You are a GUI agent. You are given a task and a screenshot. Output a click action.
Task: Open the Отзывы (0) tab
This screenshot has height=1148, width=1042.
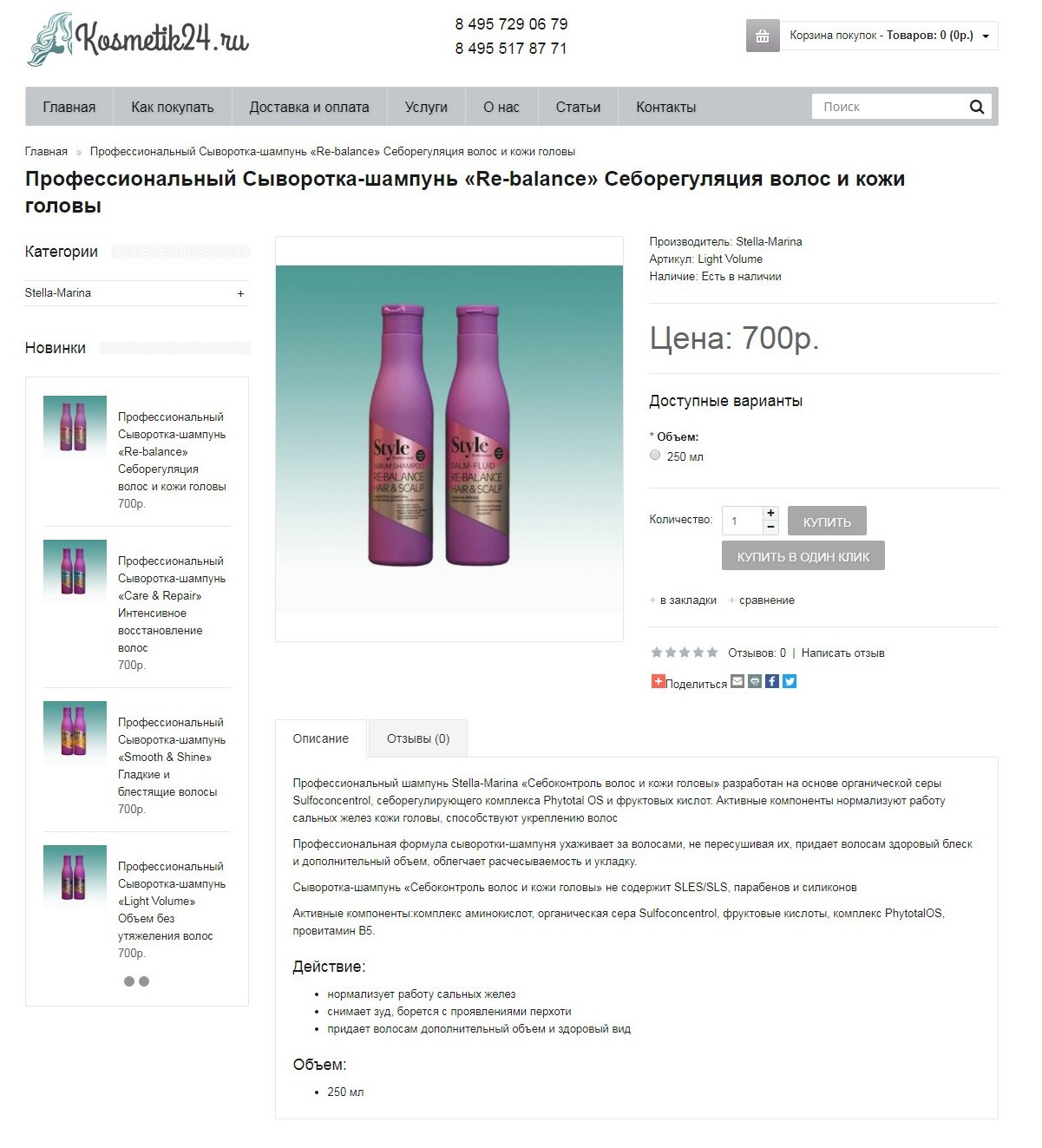click(x=418, y=738)
